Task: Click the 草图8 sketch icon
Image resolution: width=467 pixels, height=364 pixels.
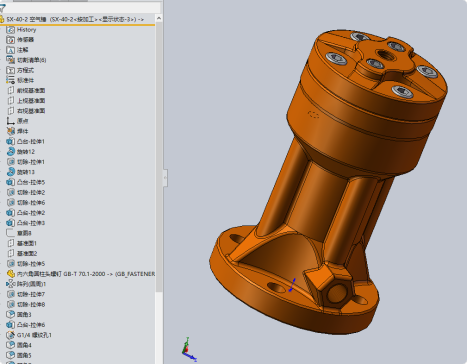Action: click(11, 233)
